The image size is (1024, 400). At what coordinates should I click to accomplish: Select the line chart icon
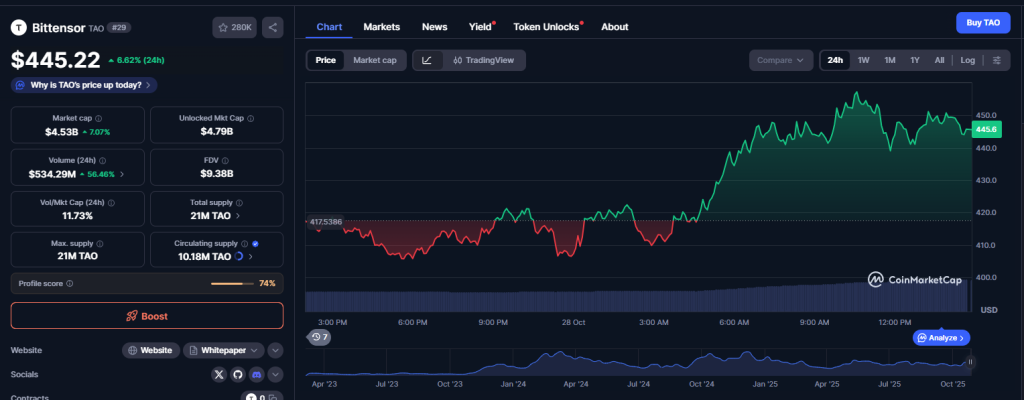pos(427,60)
